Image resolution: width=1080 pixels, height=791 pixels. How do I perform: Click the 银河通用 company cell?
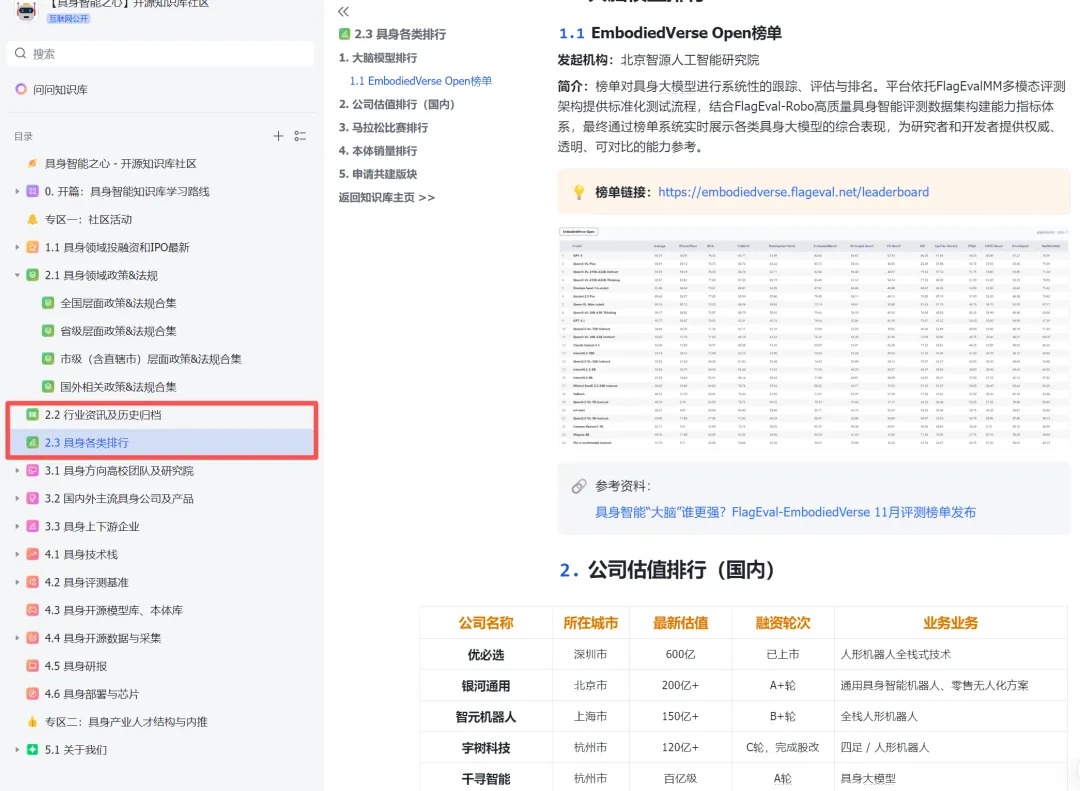[x=486, y=686]
